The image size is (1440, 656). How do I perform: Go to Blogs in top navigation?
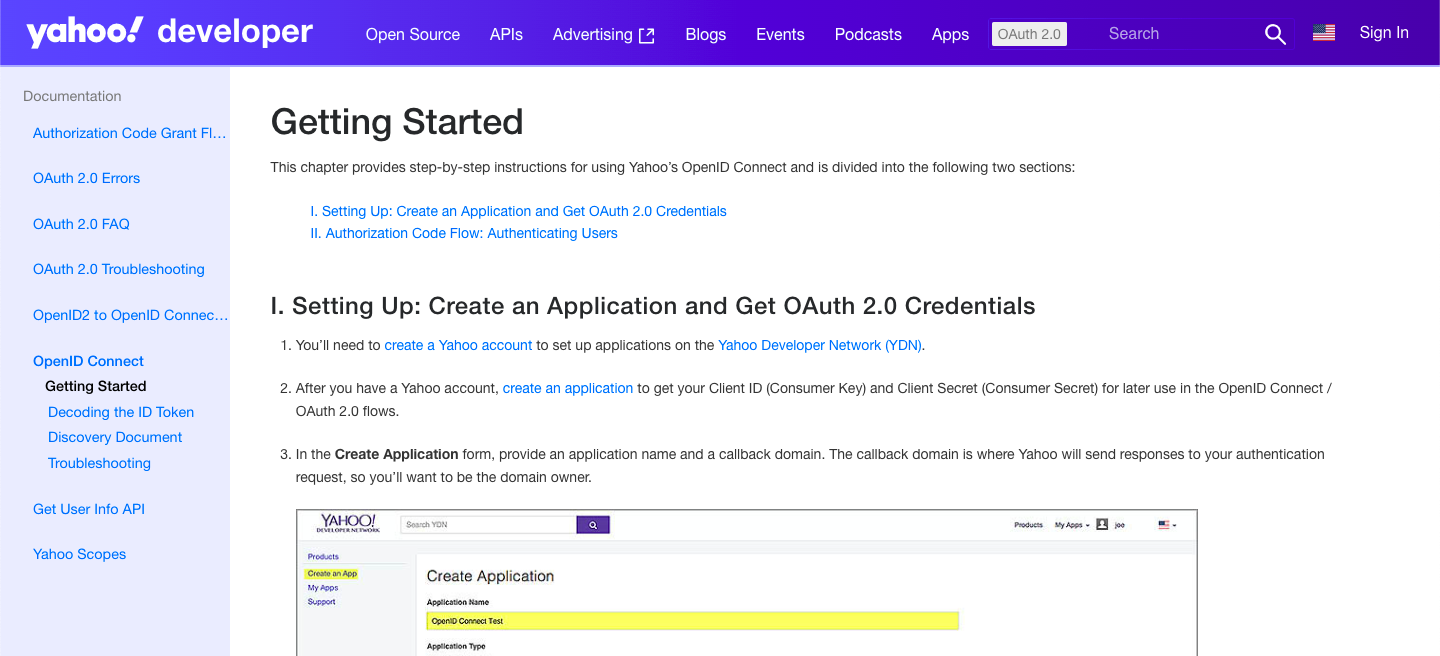(705, 34)
